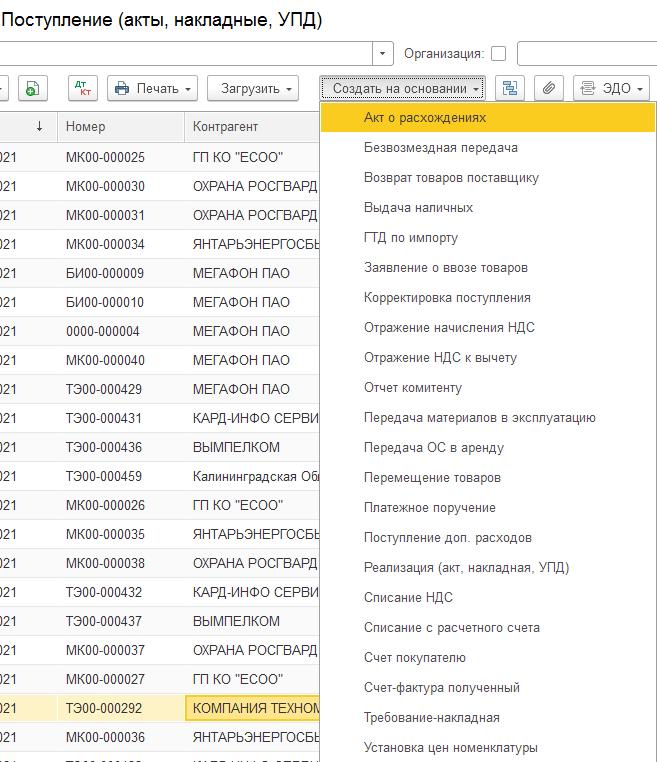Click the document structure icon
657x762 pixels.
coord(510,88)
